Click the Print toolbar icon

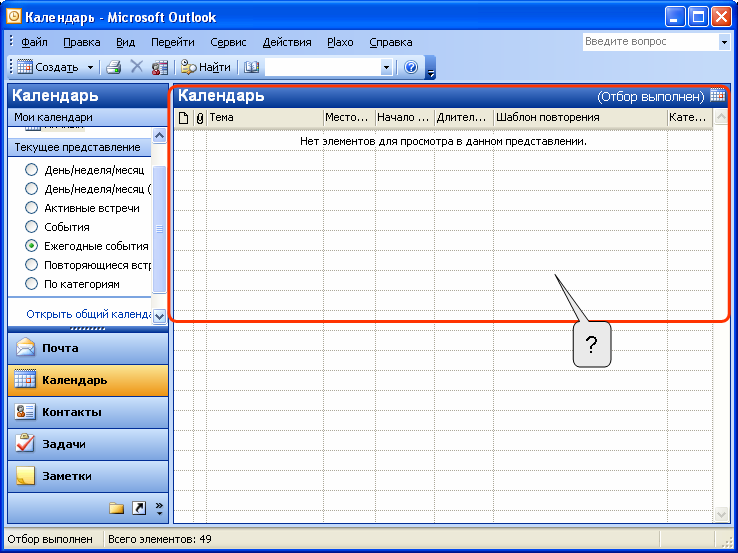(x=113, y=67)
